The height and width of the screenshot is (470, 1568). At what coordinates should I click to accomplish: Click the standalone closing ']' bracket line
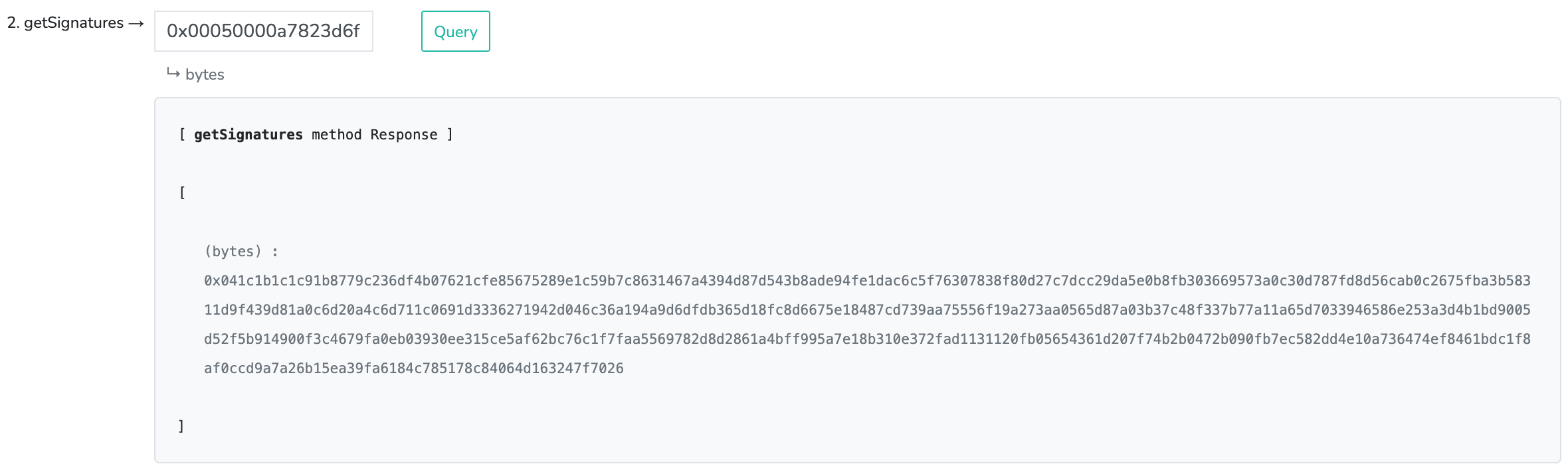181,426
